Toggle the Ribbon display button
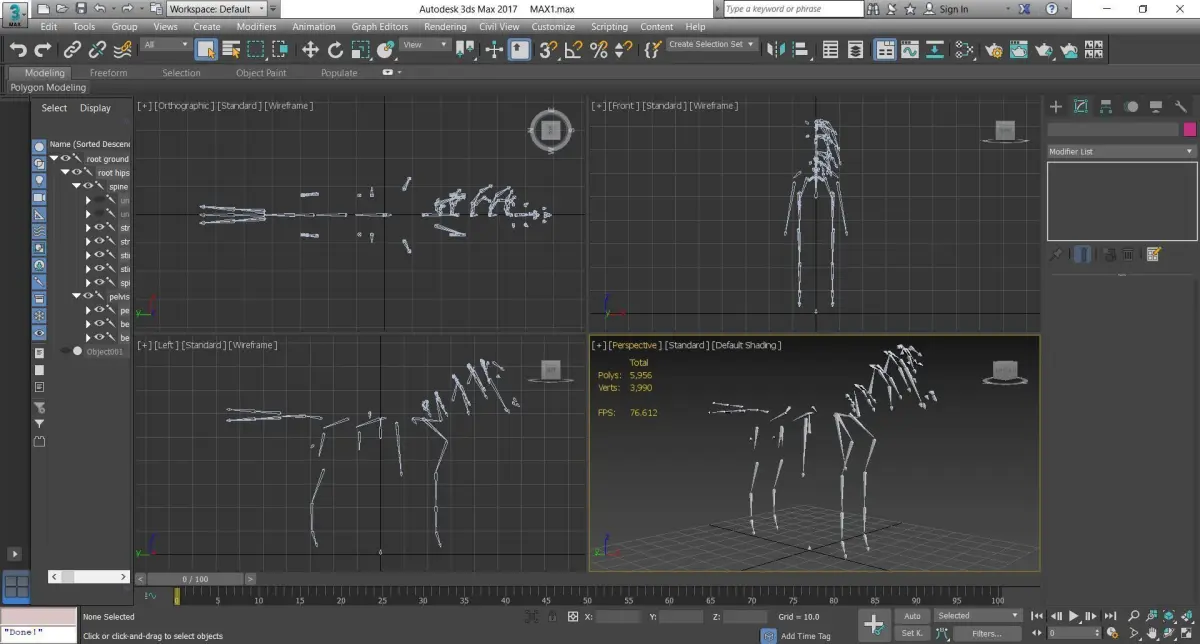 coord(885,49)
